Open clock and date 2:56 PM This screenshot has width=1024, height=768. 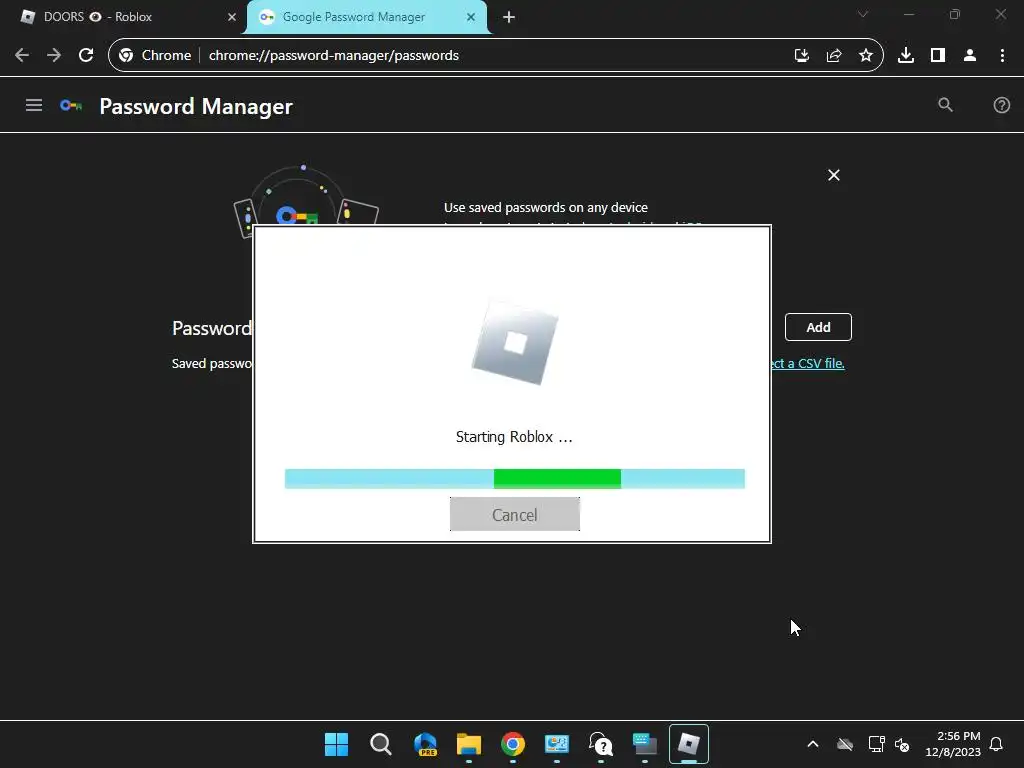(x=953, y=744)
